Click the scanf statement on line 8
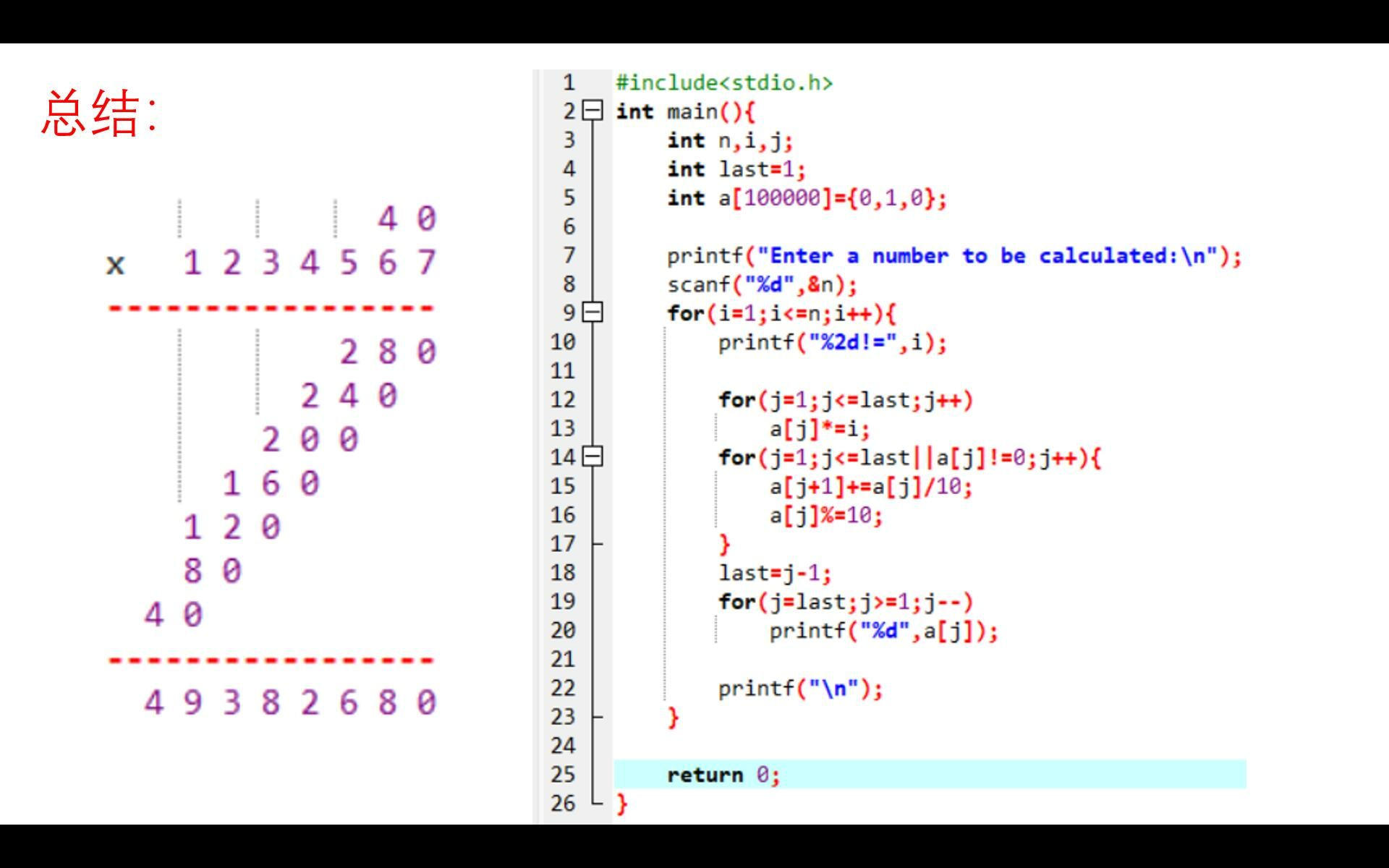This screenshot has height=868, width=1389. (761, 284)
